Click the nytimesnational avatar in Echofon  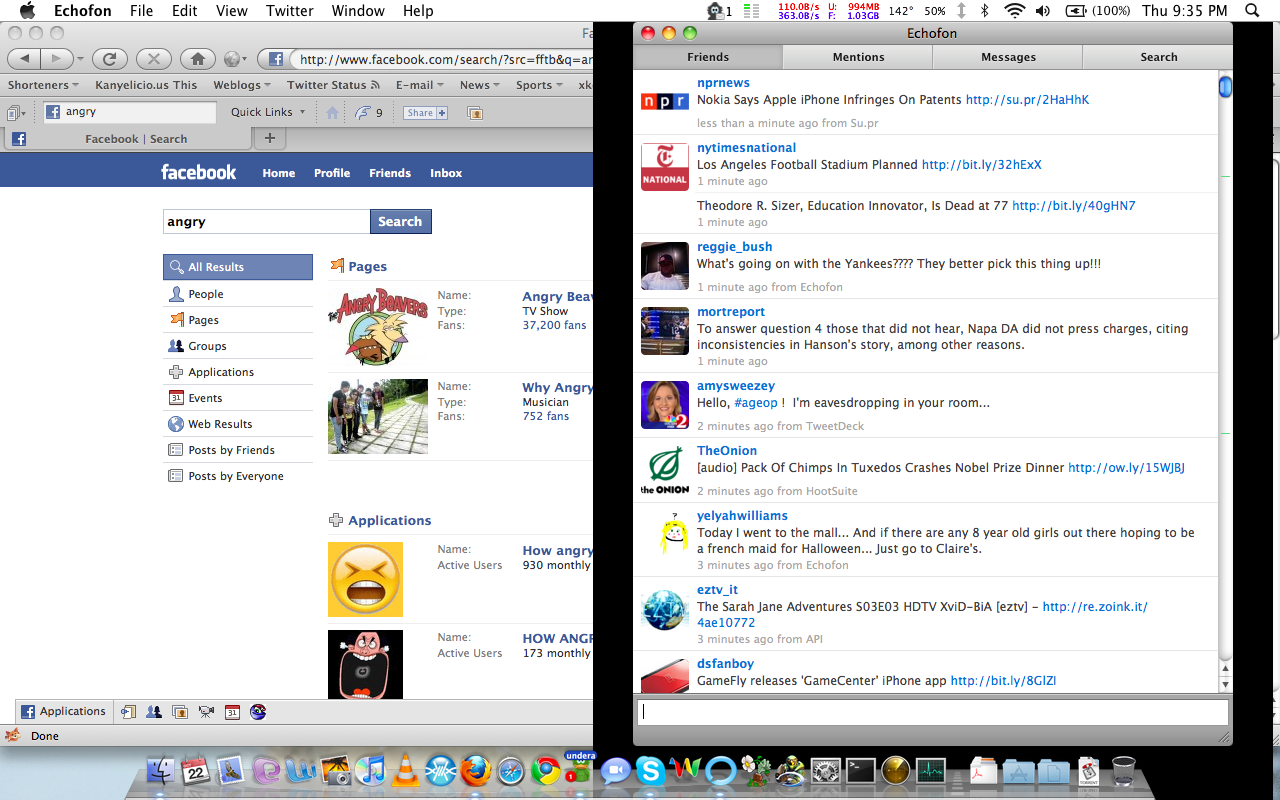[x=665, y=167]
